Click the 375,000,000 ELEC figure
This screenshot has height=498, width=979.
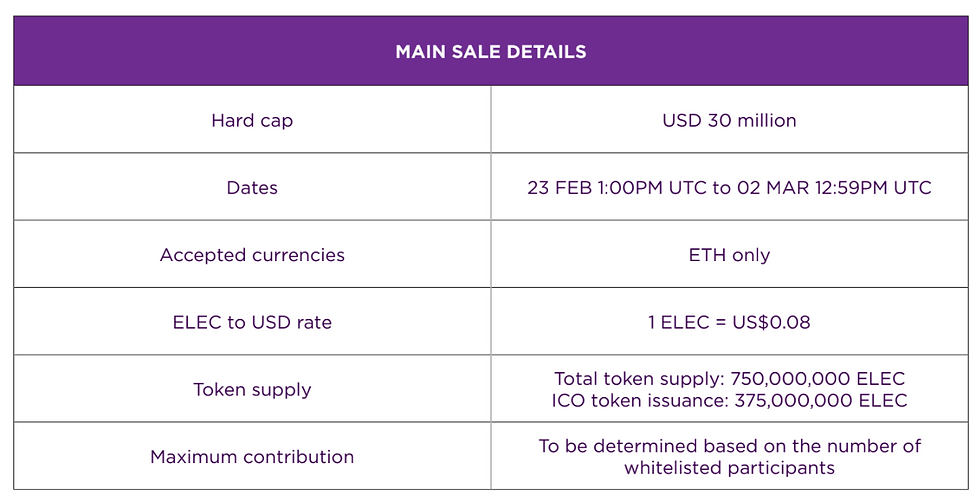820,400
